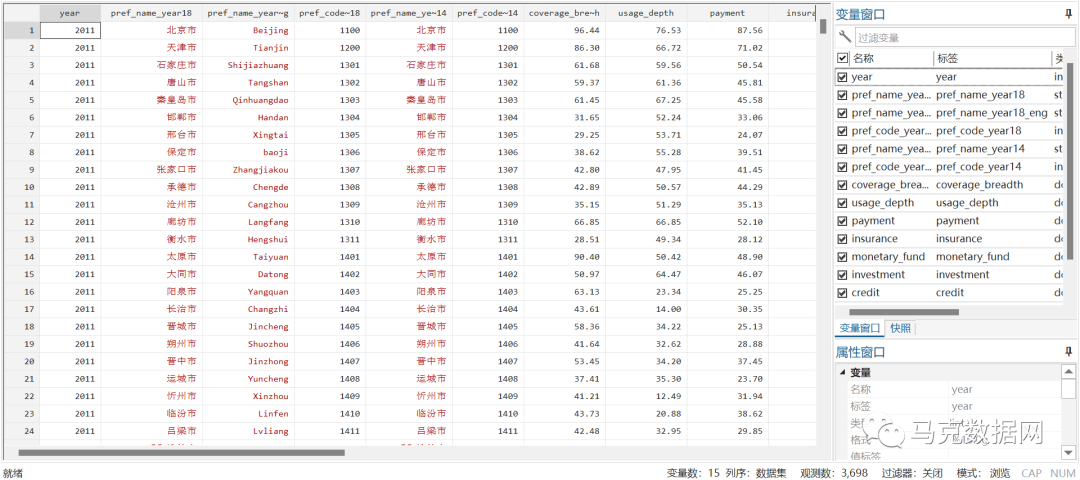Pin the 属性窗口 panel with its pushpin icon
The height and width of the screenshot is (480, 1080).
point(1067,352)
